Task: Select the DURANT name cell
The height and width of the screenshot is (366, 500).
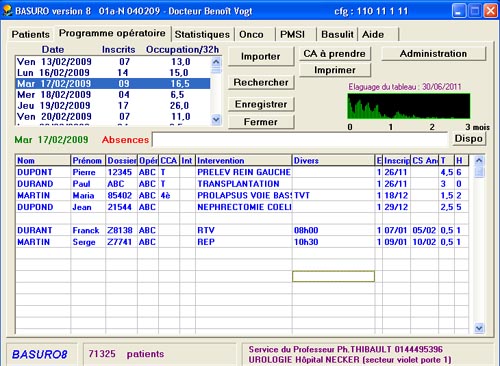Action: (43, 231)
